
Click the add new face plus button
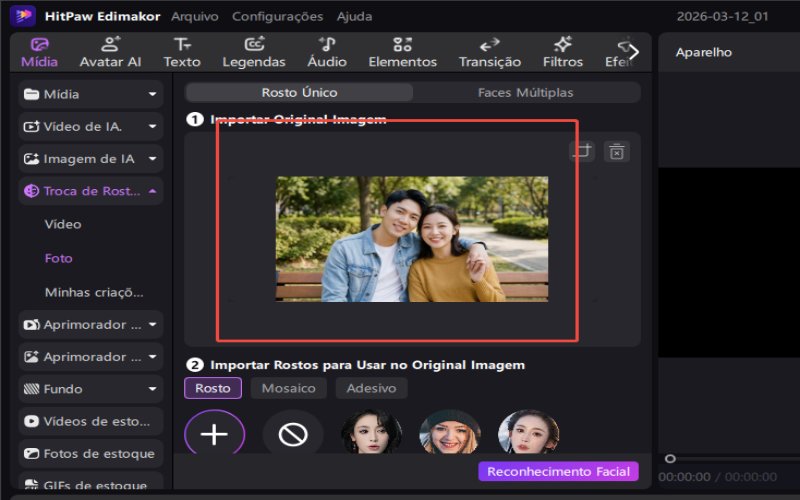[214, 434]
